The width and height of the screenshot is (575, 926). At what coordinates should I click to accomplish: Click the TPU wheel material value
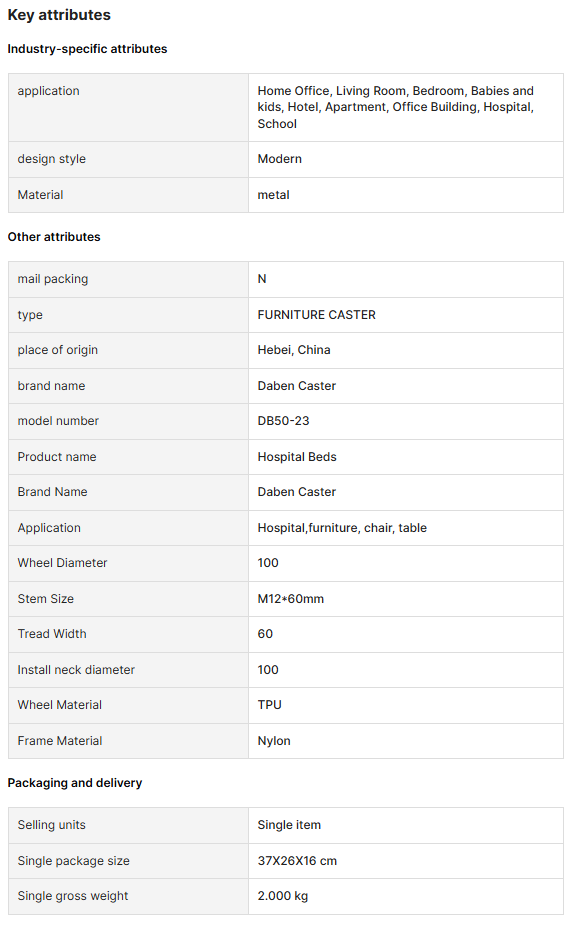click(269, 705)
